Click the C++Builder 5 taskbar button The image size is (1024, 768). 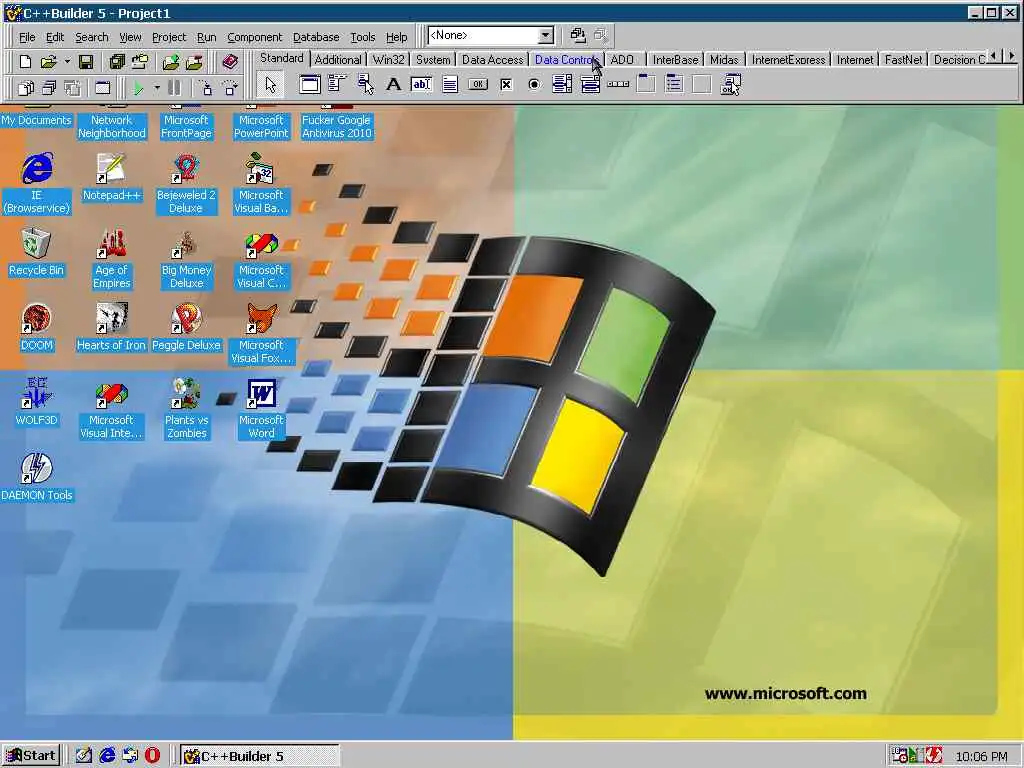click(x=259, y=756)
